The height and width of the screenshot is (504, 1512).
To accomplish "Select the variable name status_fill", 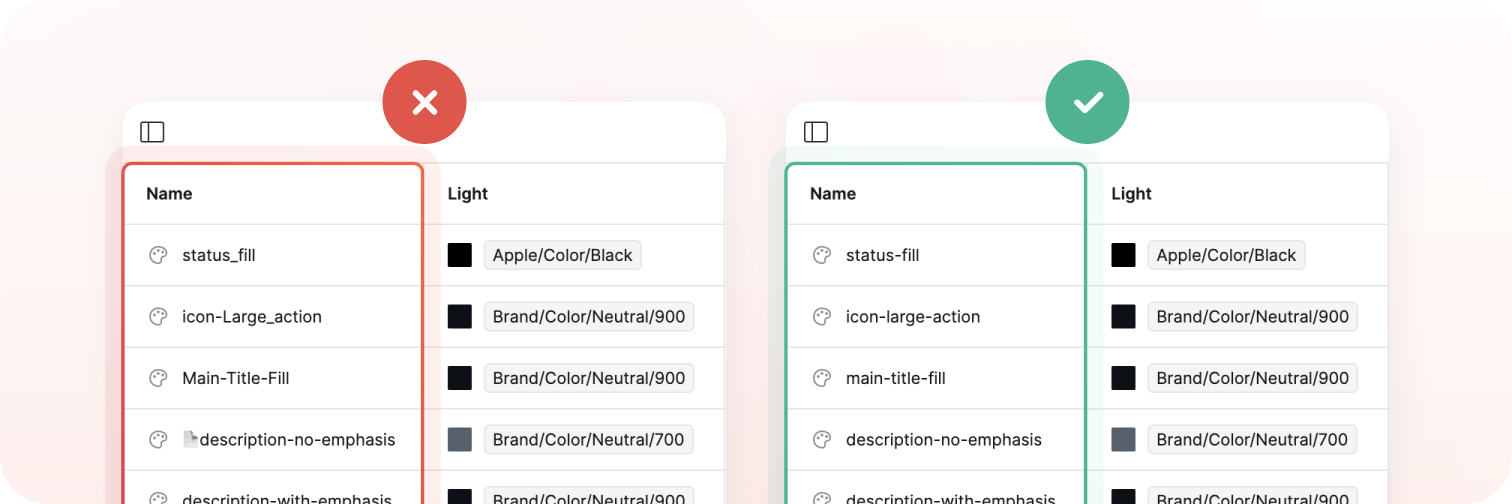I will pos(219,255).
